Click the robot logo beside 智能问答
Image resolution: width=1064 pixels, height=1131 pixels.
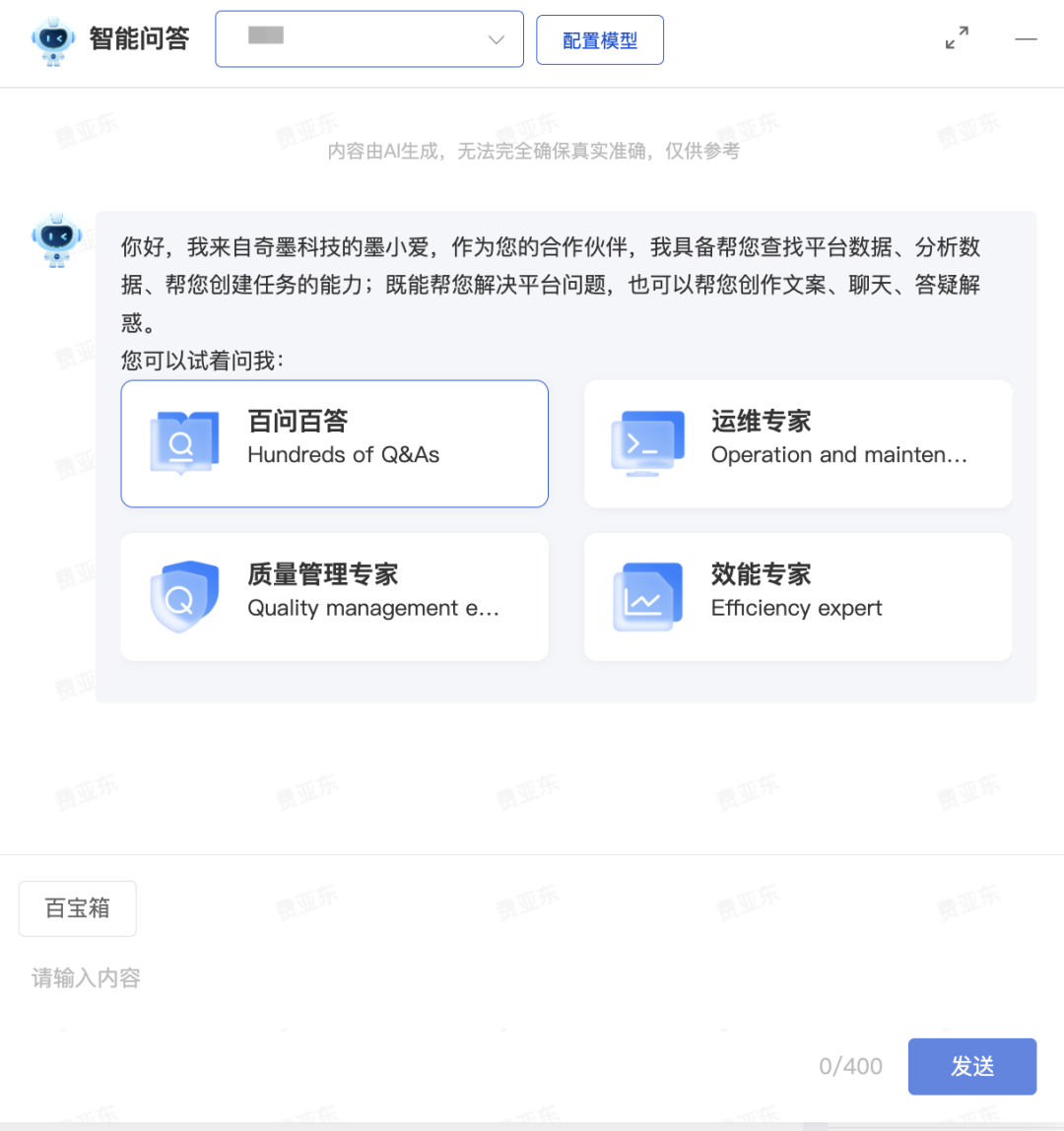coord(53,41)
